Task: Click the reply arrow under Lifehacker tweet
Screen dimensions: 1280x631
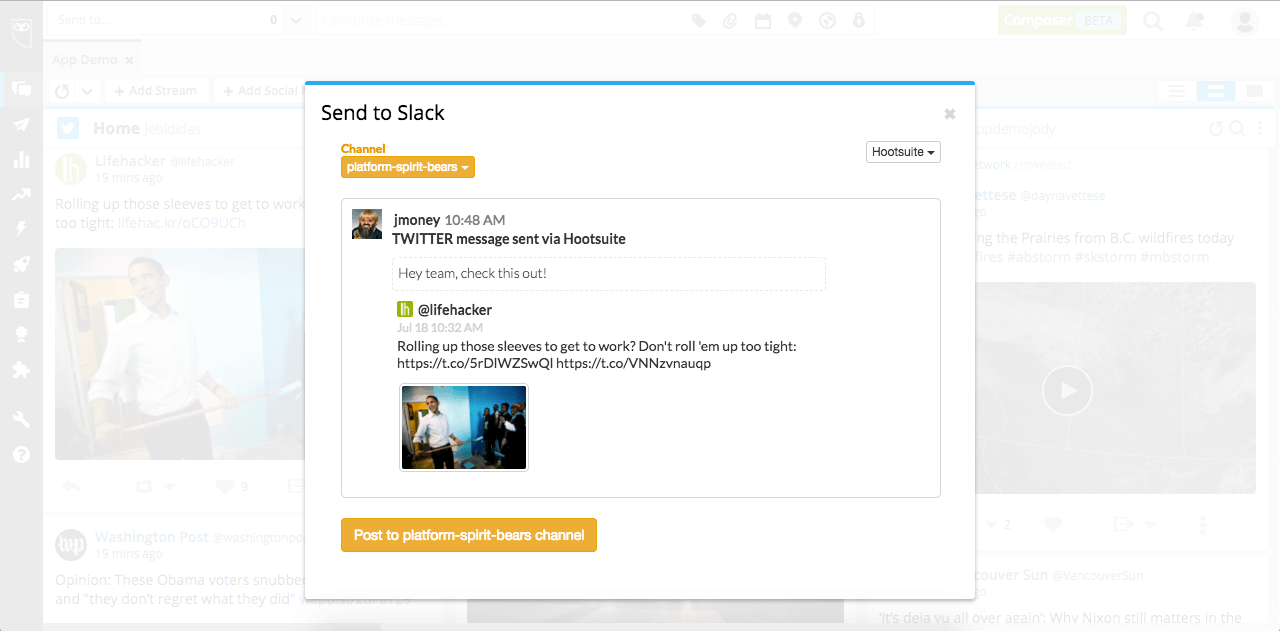Action: click(x=70, y=486)
